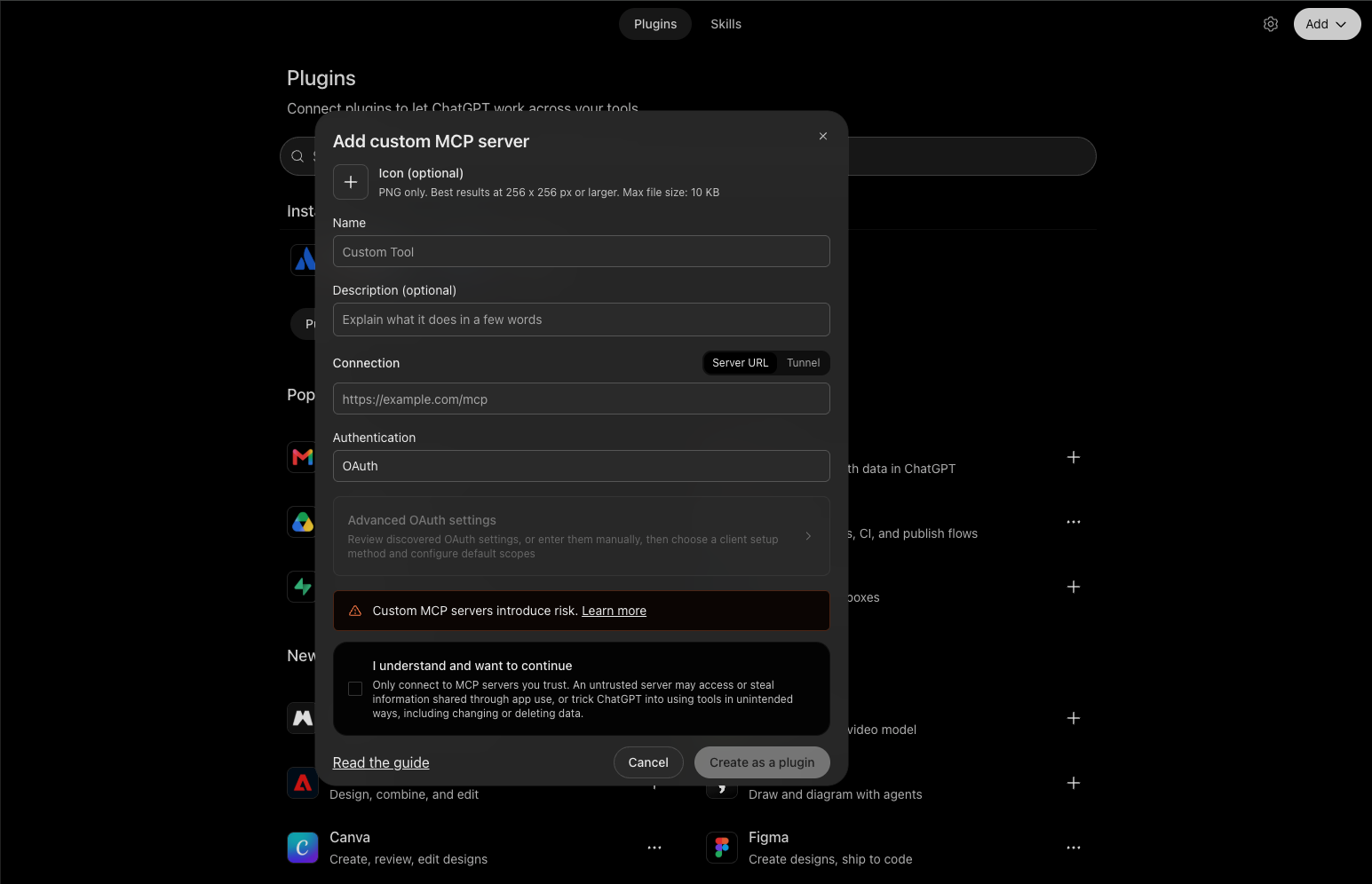1372x884 pixels.
Task: Open the Read the guide link
Action: click(x=381, y=762)
